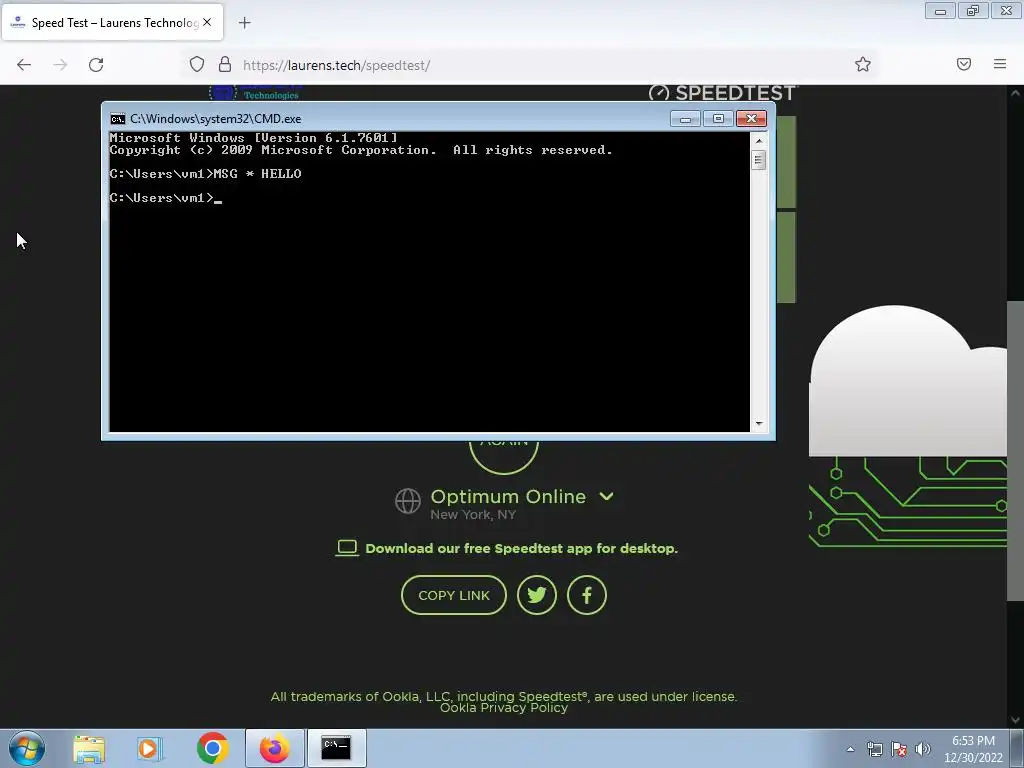
Task: Close the Speed Test tab
Action: (x=207, y=22)
